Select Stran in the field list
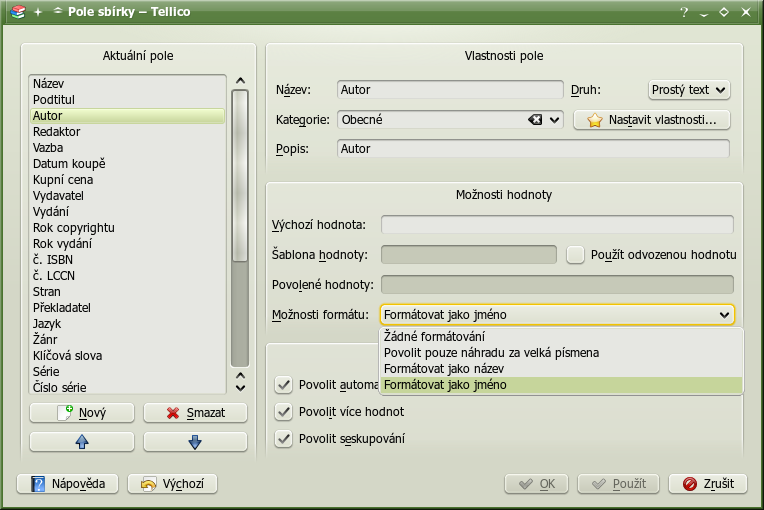 click(127, 292)
